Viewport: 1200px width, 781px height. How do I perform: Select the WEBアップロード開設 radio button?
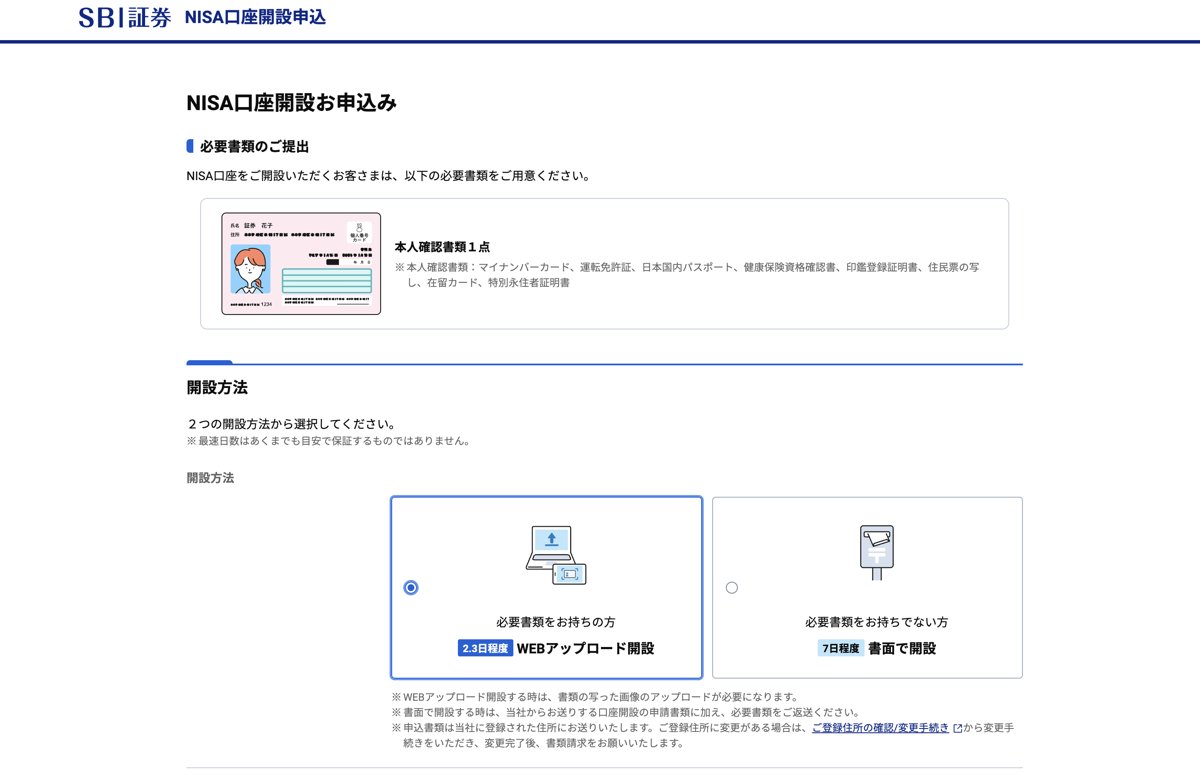[x=411, y=588]
